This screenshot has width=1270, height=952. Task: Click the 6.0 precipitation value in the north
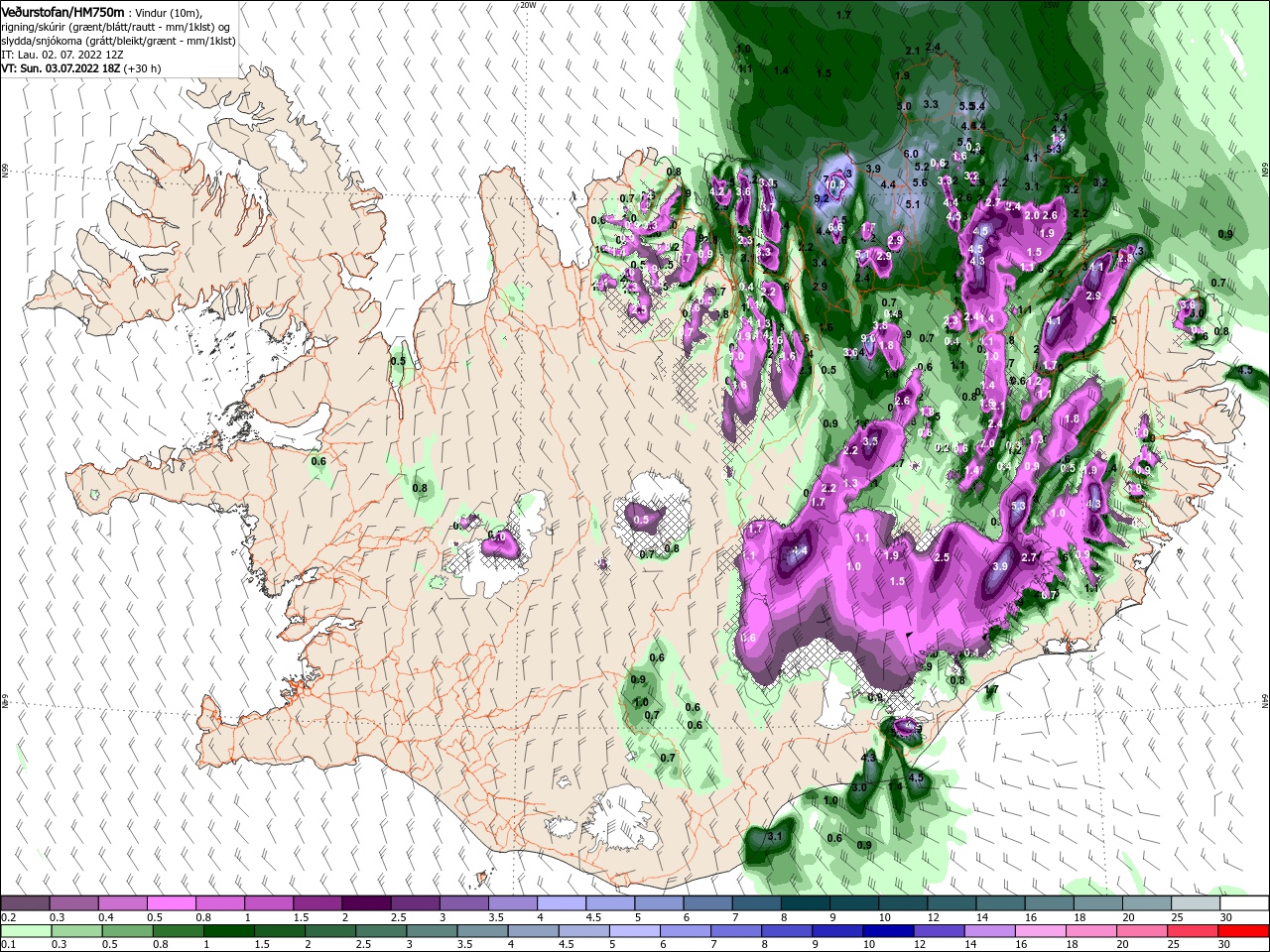[911, 154]
